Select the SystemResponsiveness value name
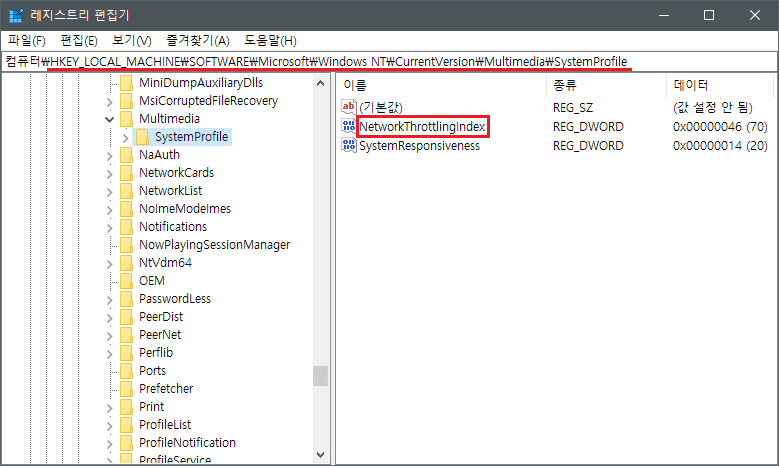Image resolution: width=779 pixels, height=466 pixels. [419, 146]
